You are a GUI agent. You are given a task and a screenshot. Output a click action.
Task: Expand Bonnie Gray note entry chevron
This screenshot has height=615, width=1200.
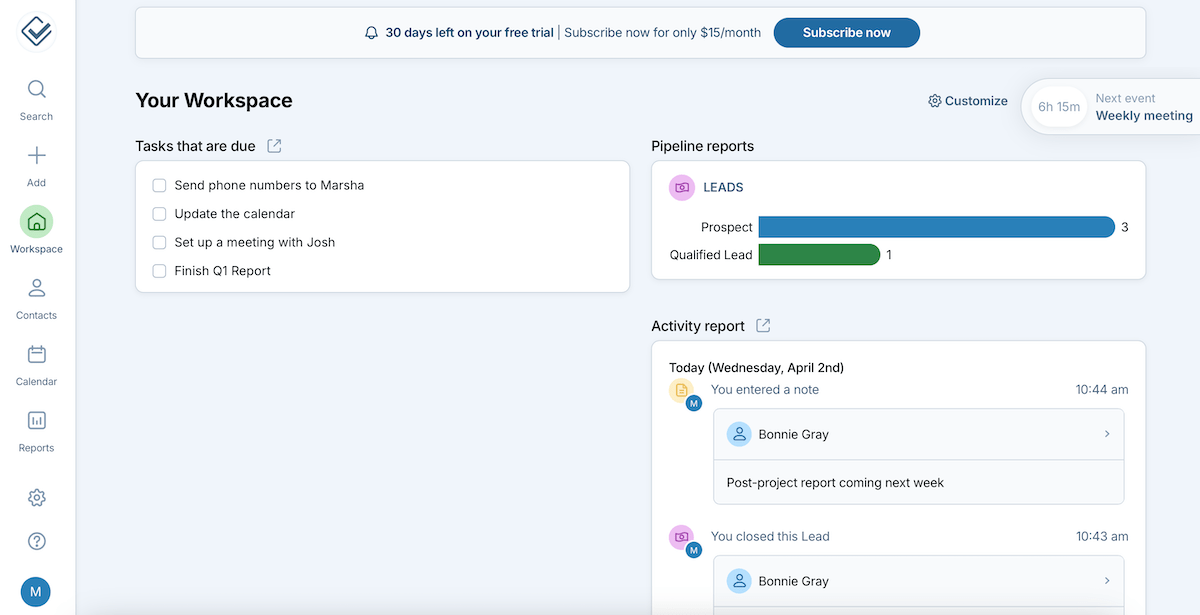[x=1107, y=434]
